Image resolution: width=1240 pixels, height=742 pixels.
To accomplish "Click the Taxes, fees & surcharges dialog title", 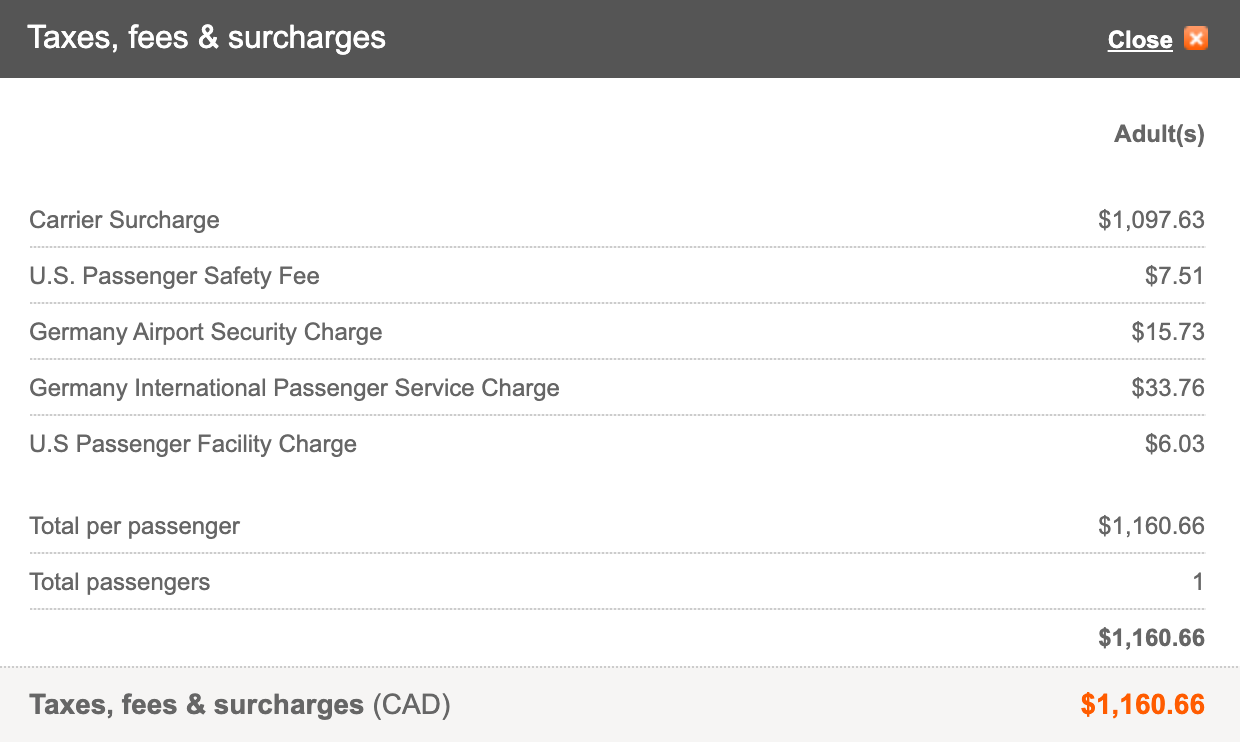I will [206, 38].
